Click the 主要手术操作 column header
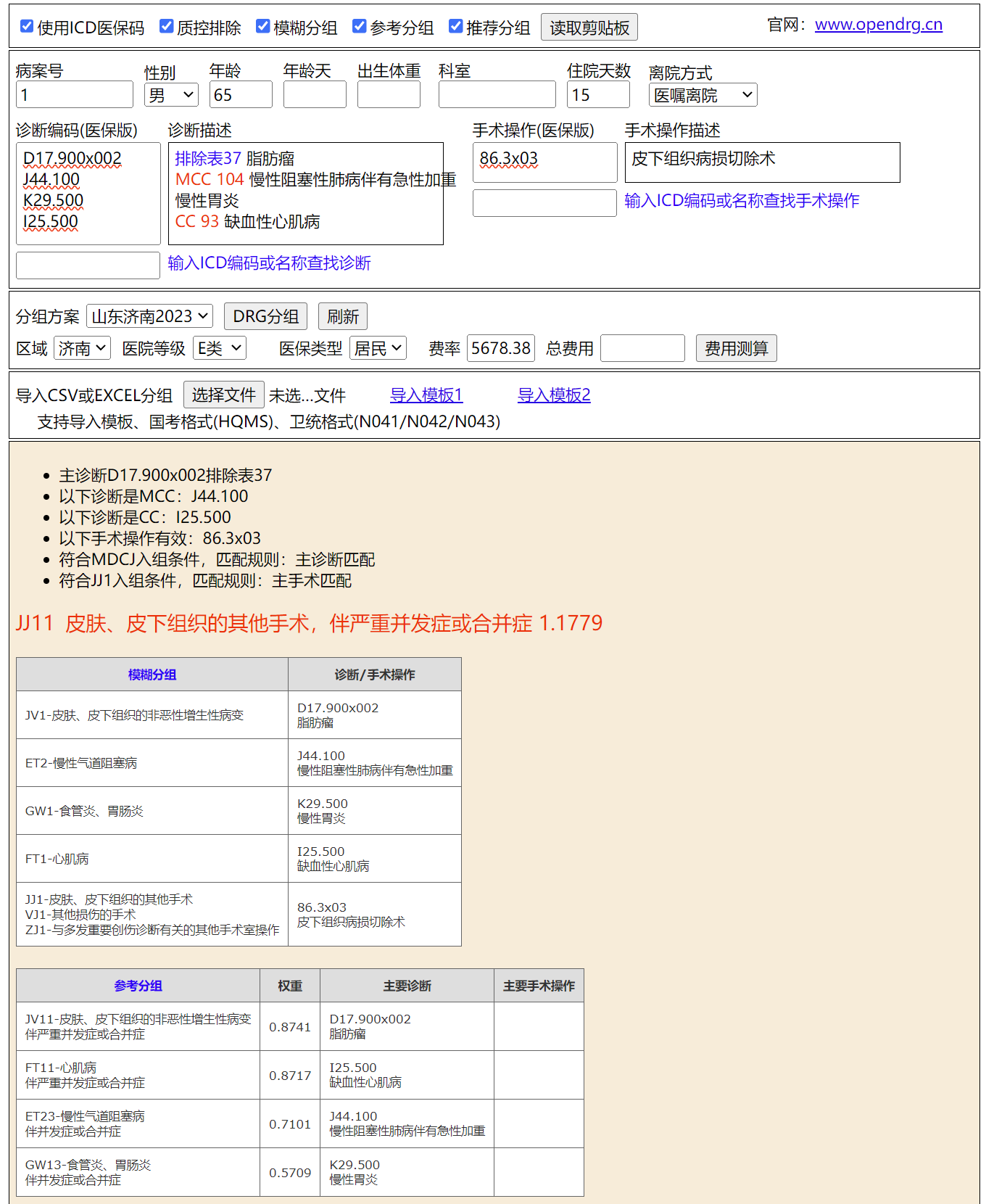The image size is (986, 1204). [539, 986]
